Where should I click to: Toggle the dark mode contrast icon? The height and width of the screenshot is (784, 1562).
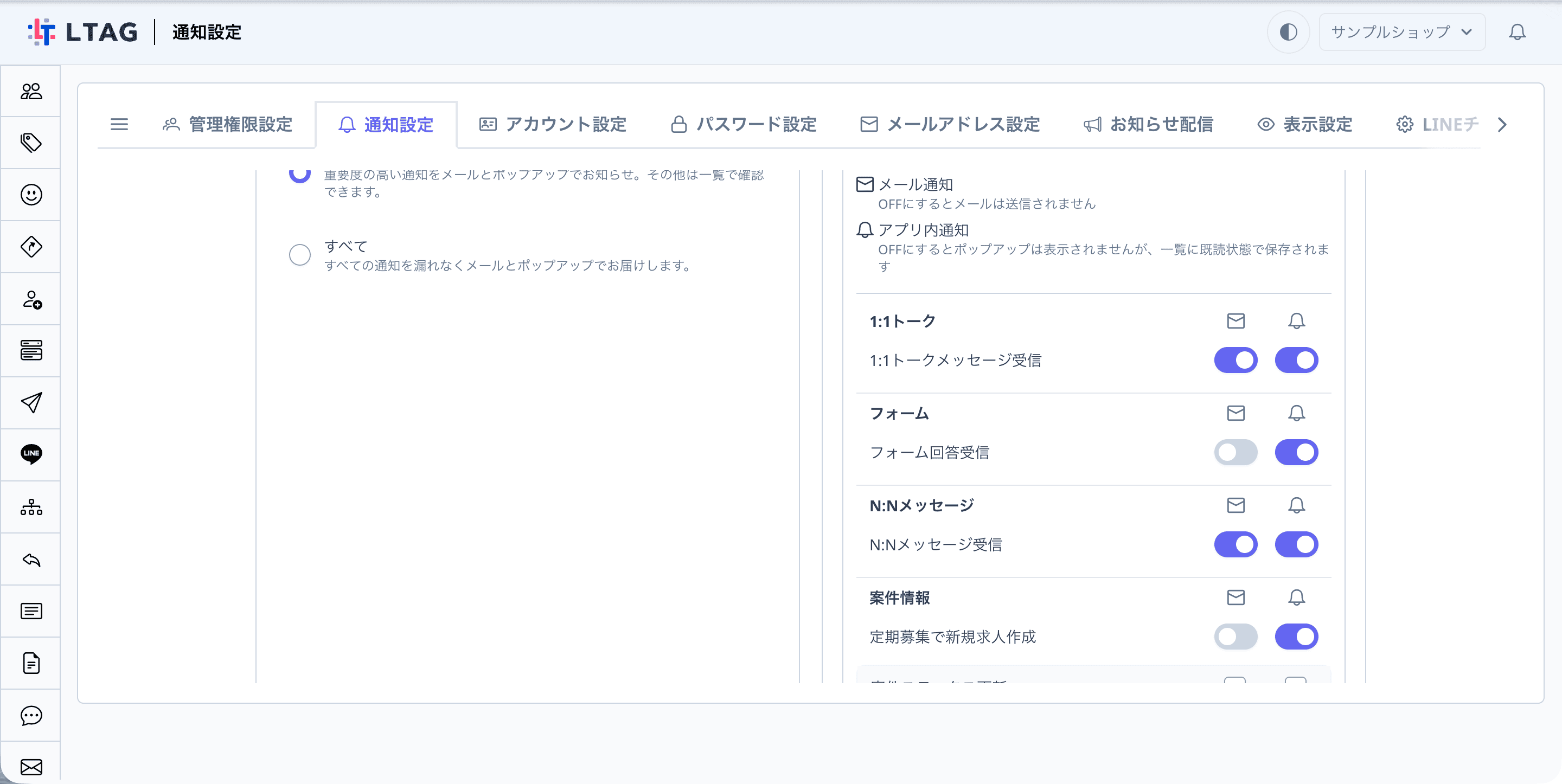(1288, 32)
